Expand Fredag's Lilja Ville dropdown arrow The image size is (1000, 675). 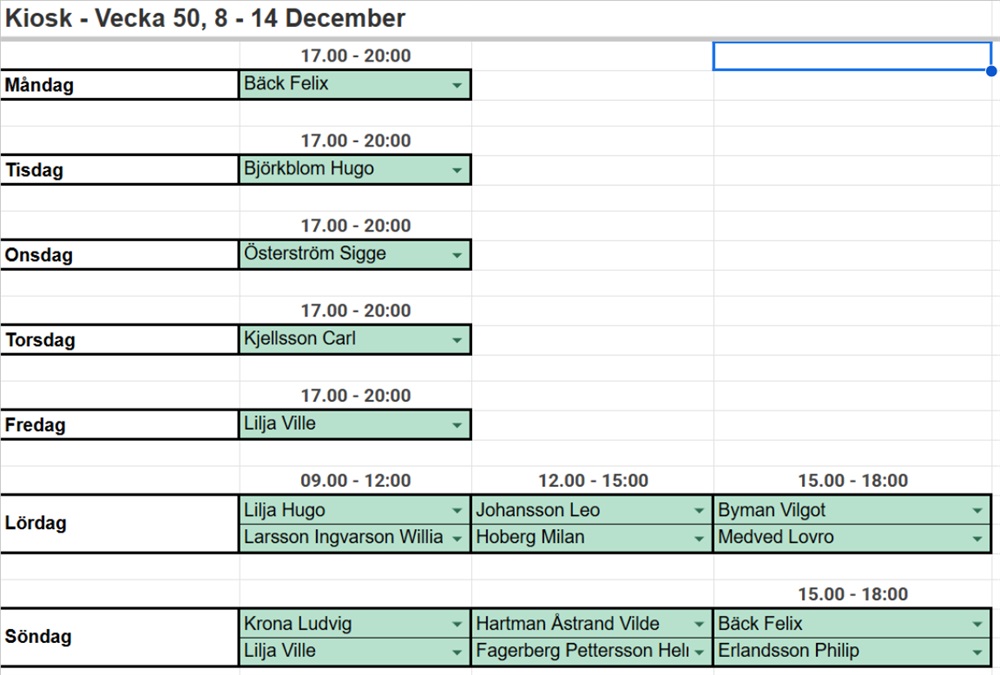click(457, 426)
